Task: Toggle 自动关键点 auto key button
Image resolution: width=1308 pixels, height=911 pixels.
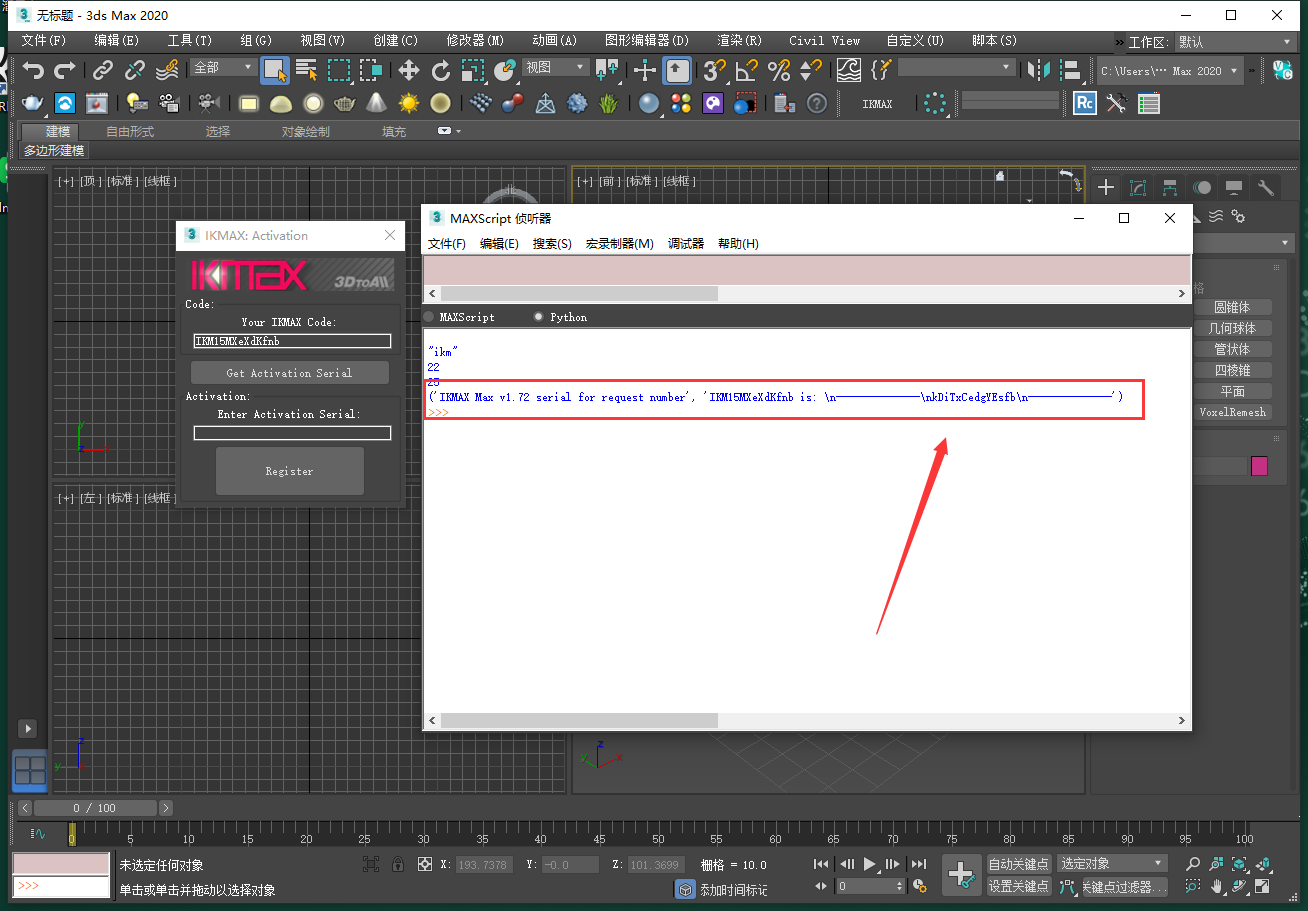Action: pos(1019,864)
